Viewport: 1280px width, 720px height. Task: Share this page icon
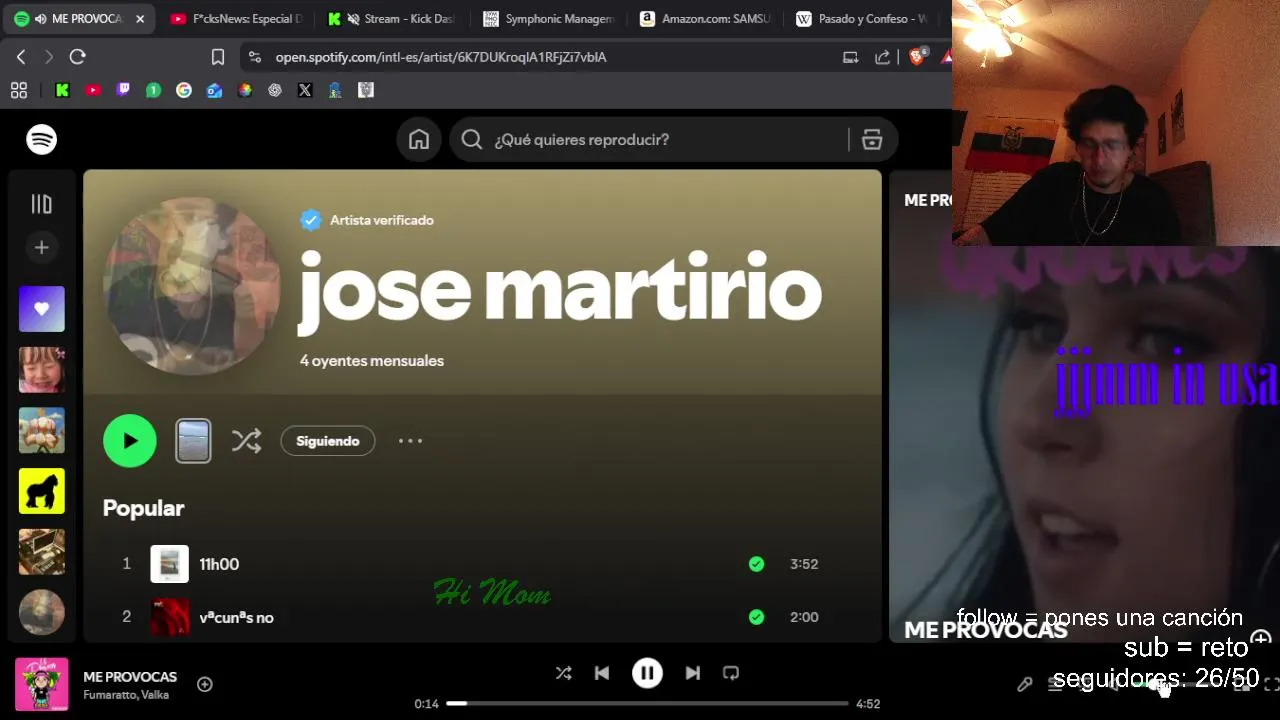click(882, 57)
